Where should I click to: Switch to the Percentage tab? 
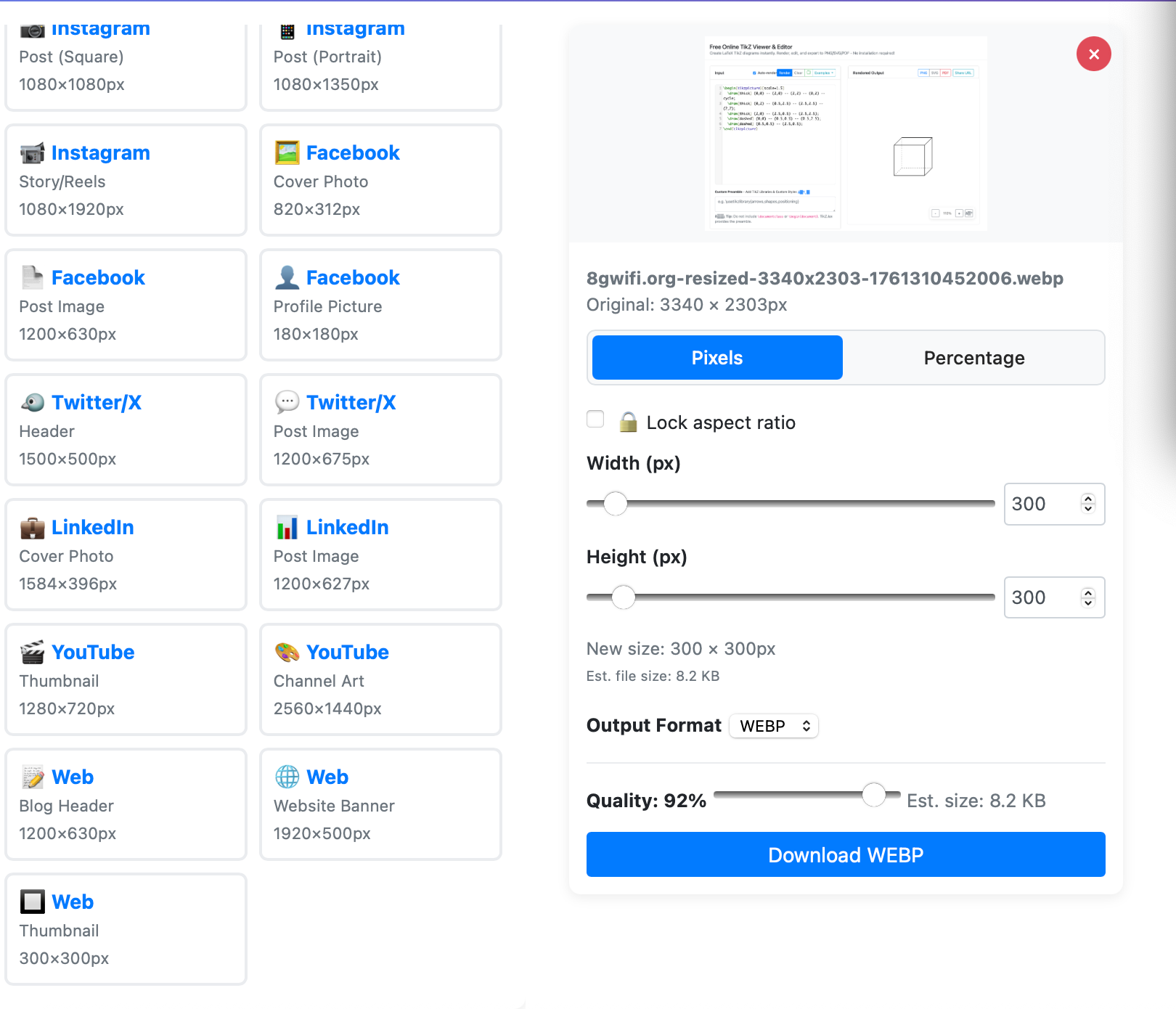(973, 358)
